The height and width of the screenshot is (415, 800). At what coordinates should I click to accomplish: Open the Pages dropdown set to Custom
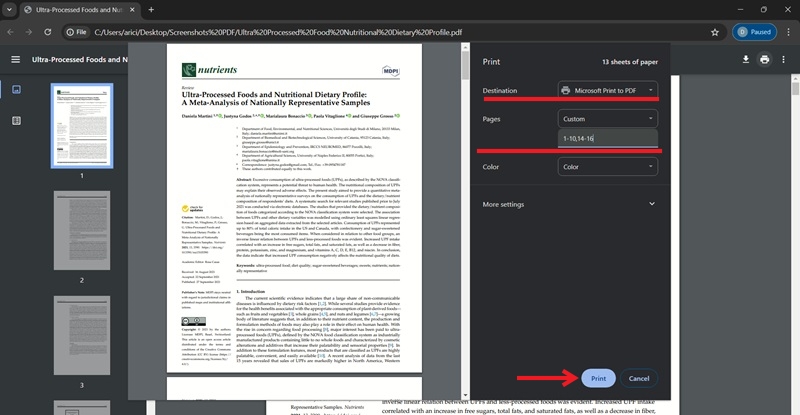[x=608, y=119]
